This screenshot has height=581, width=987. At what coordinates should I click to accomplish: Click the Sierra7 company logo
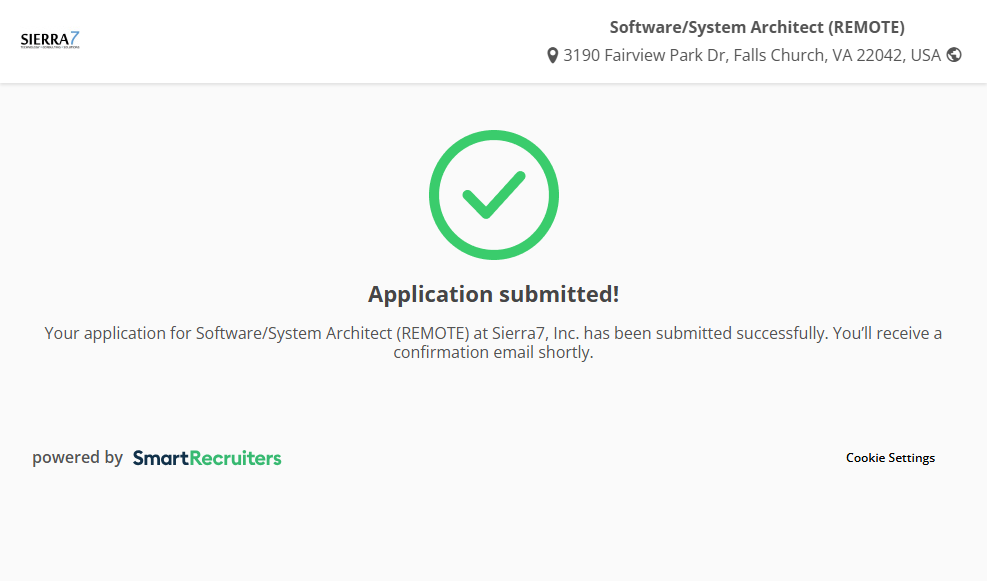pos(49,40)
